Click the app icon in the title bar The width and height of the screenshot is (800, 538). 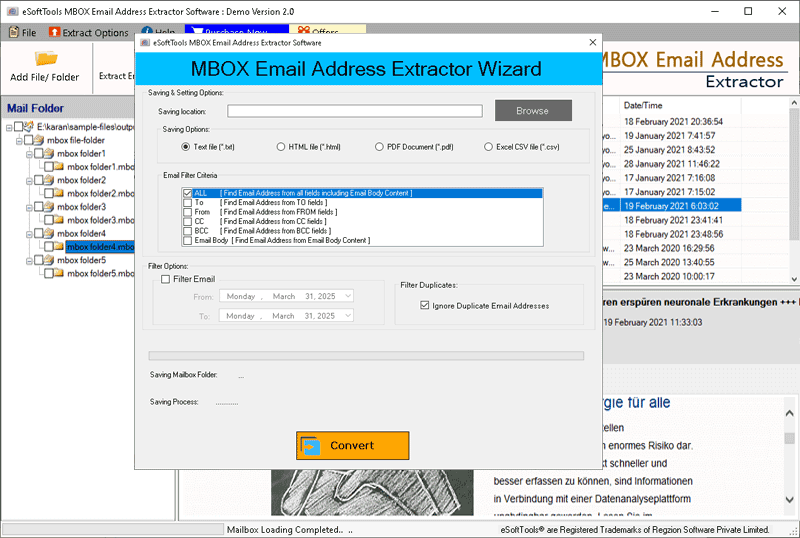(x=12, y=11)
